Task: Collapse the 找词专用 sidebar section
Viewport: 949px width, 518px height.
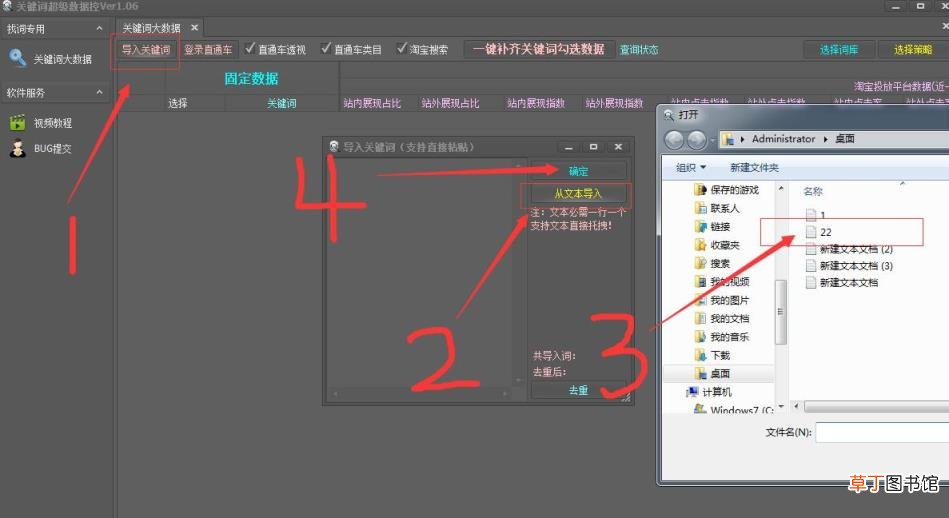Action: point(99,28)
